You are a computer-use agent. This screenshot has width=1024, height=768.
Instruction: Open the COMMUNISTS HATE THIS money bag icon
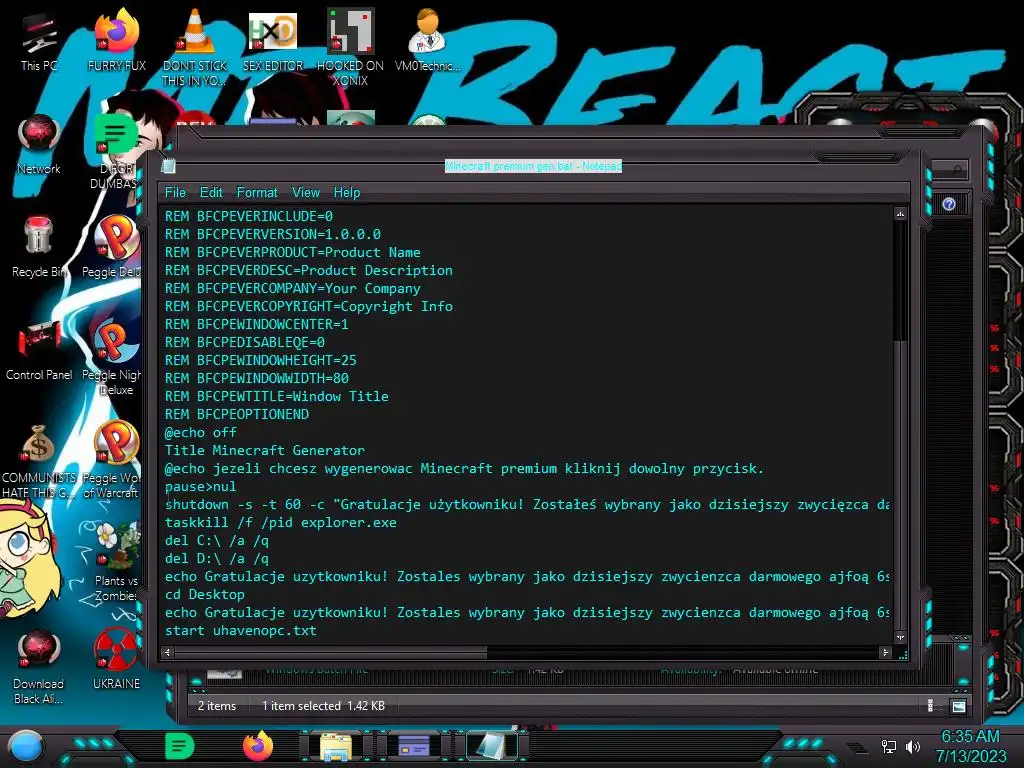(x=39, y=460)
